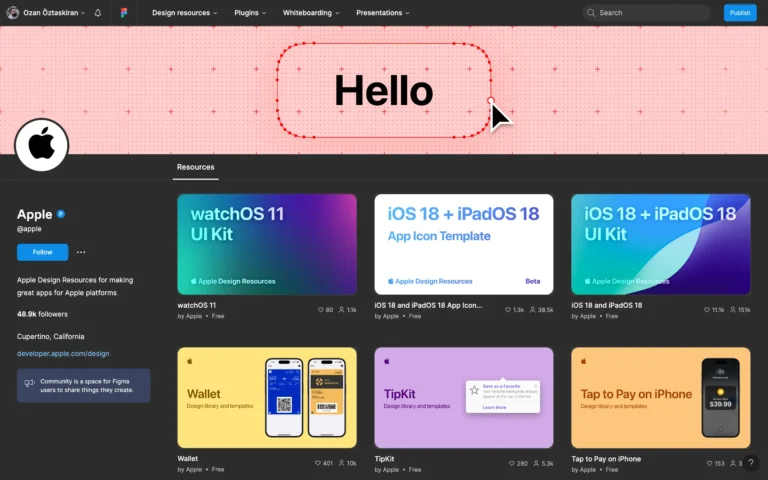The height and width of the screenshot is (480, 768).
Task: Open the notifications bell
Action: [x=98, y=13]
